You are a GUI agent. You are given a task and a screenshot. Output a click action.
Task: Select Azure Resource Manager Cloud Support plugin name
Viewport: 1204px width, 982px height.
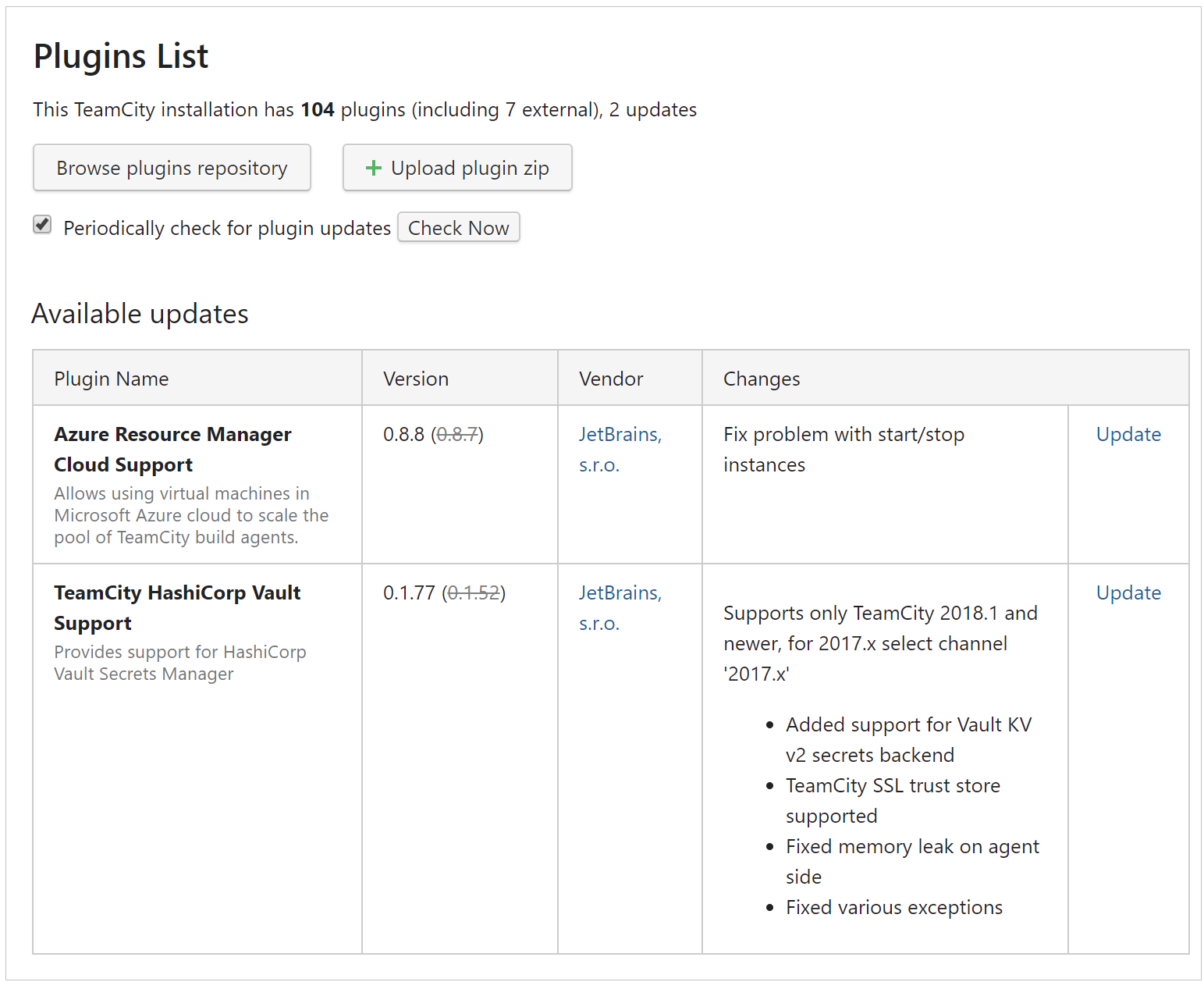[x=172, y=450]
